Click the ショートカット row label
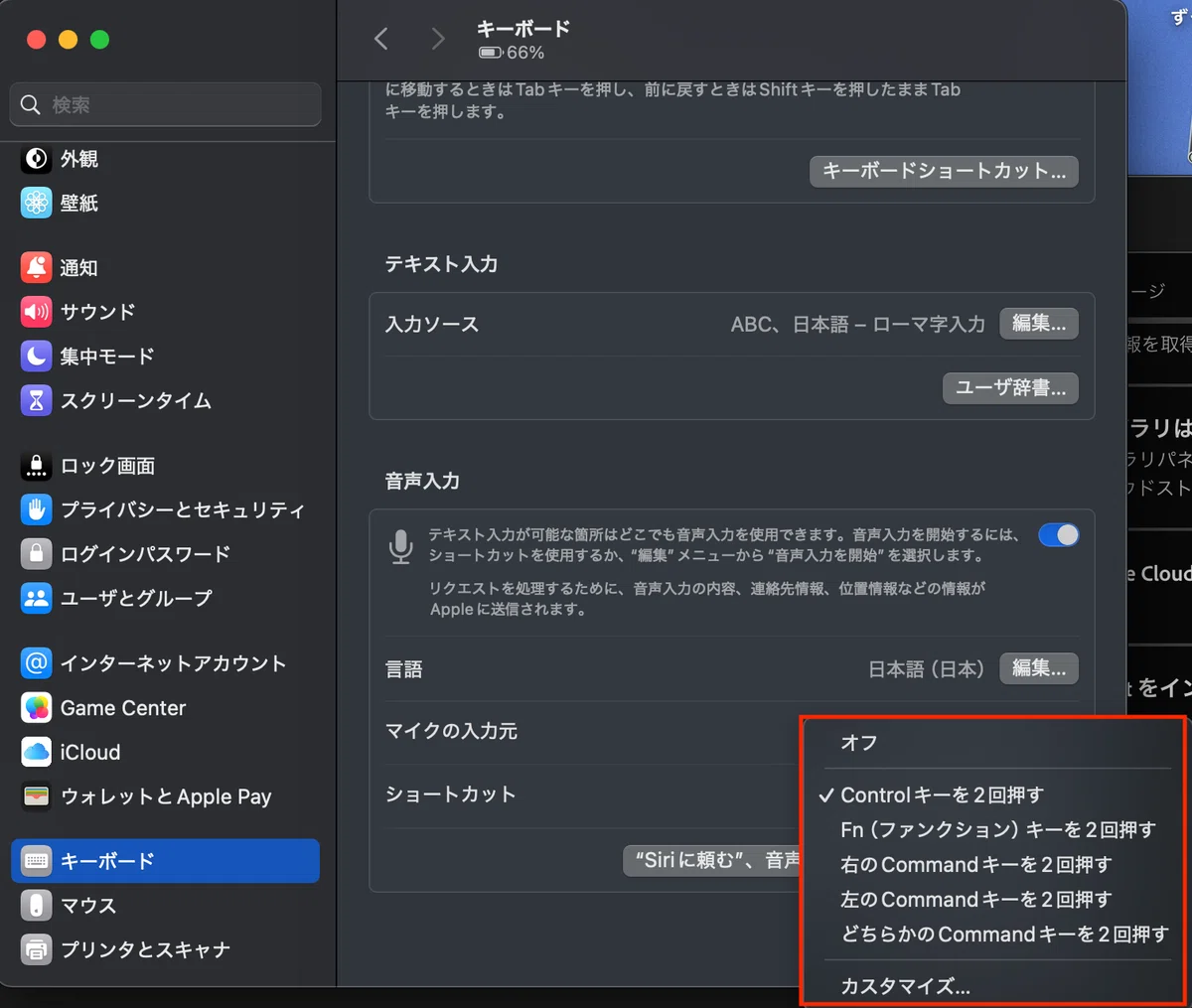 [x=451, y=794]
